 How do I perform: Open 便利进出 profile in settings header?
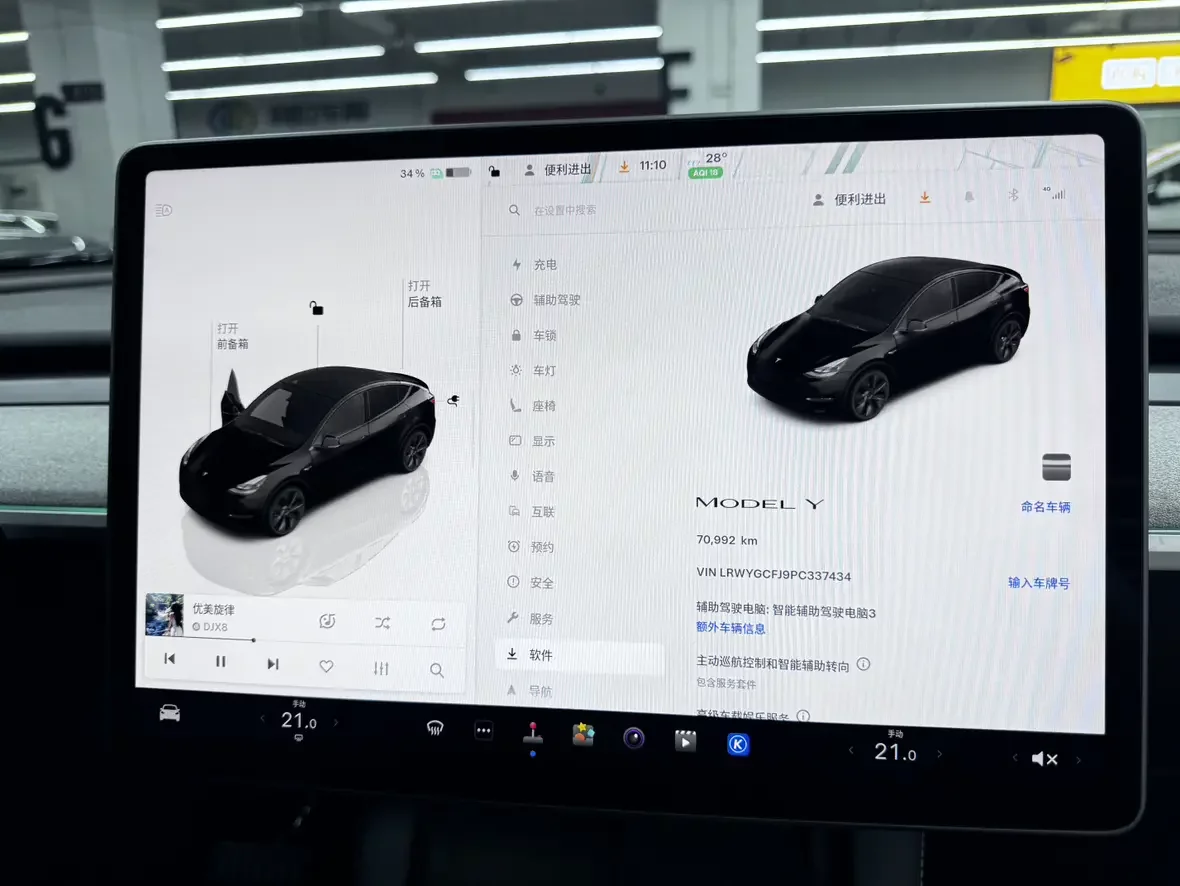pos(849,199)
